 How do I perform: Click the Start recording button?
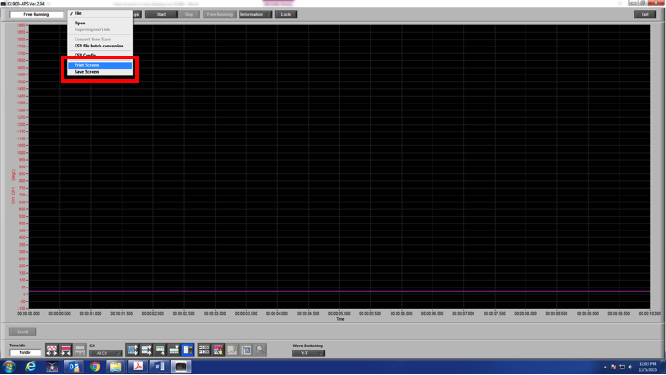pyautogui.click(x=161, y=14)
